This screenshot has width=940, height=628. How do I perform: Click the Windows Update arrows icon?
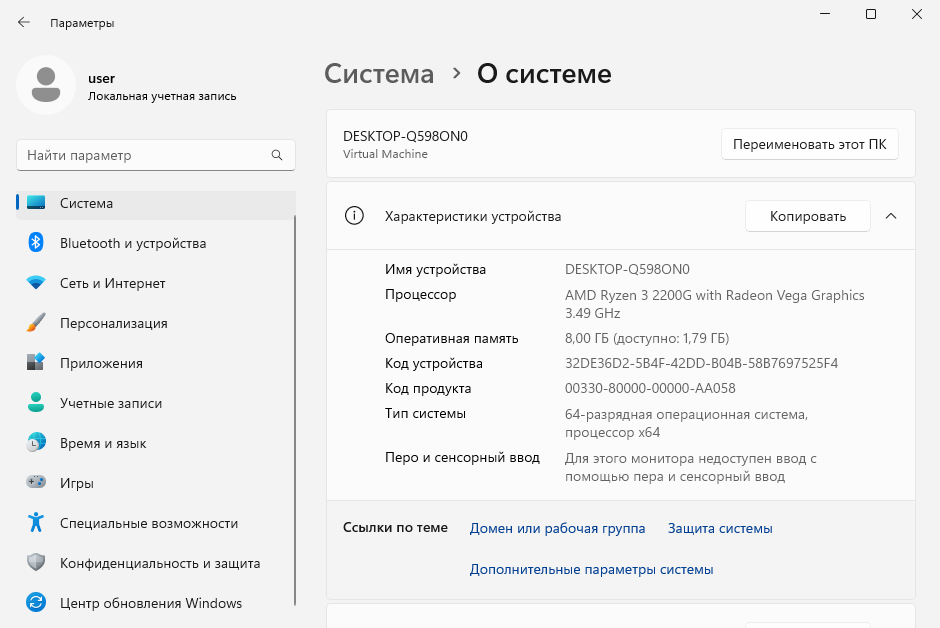[36, 602]
